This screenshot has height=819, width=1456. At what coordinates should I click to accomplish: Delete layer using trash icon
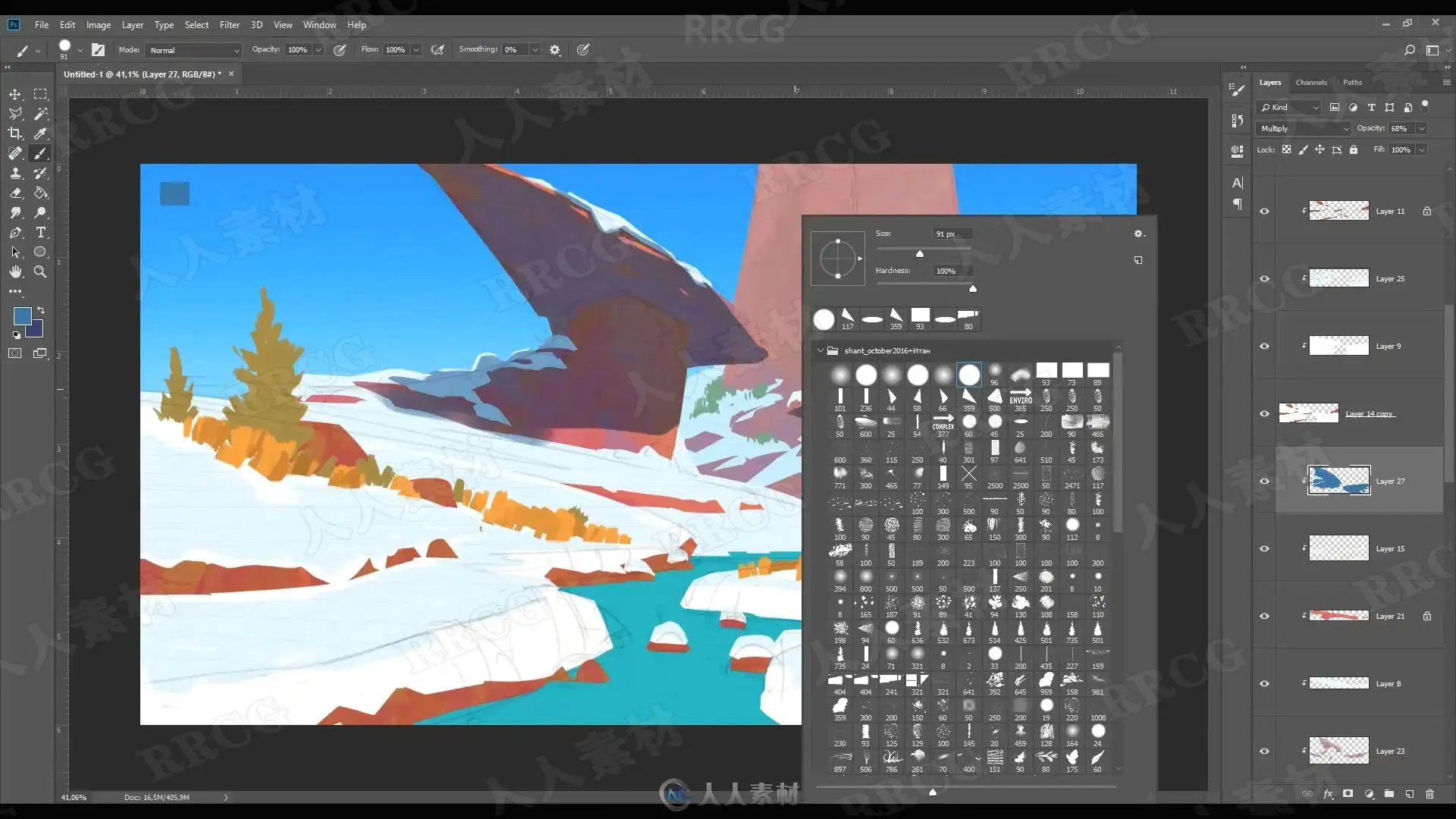(1430, 794)
